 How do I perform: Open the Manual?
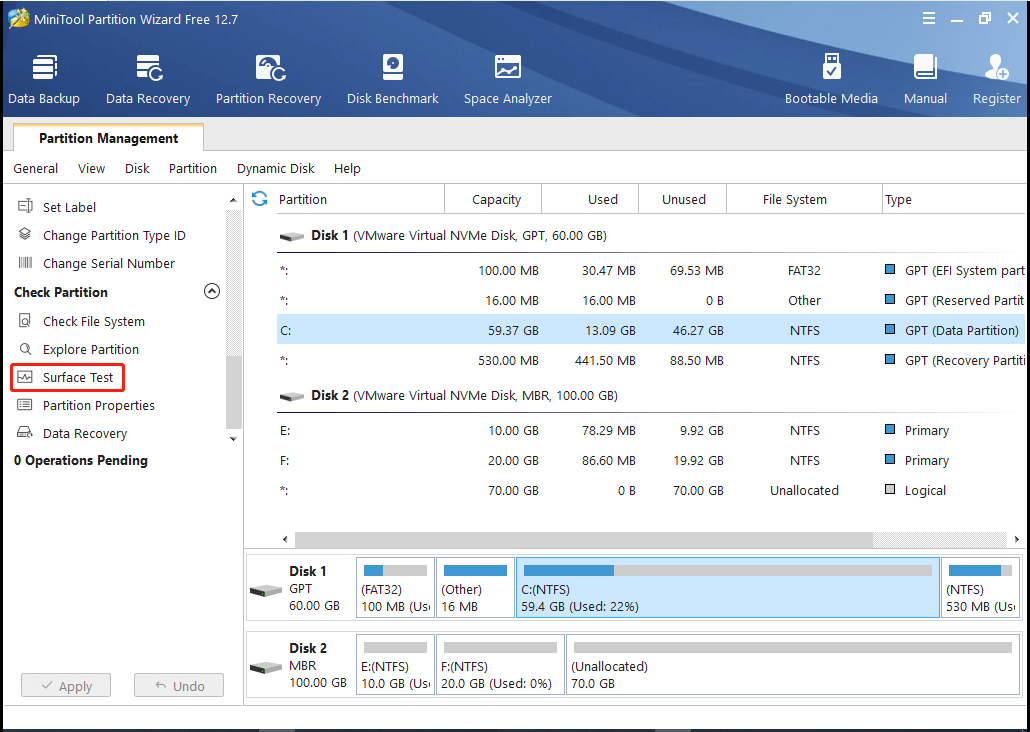pyautogui.click(x=925, y=80)
